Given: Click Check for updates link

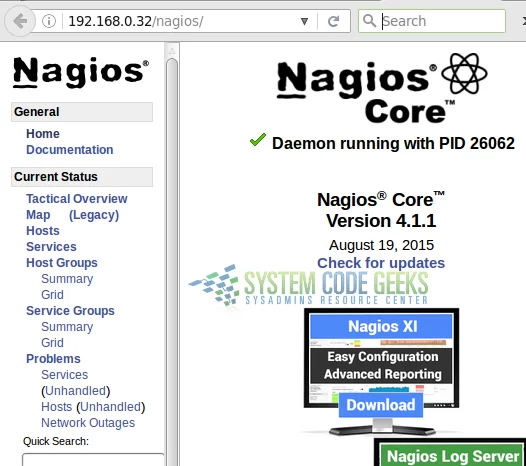Looking at the screenshot, I should click(381, 263).
